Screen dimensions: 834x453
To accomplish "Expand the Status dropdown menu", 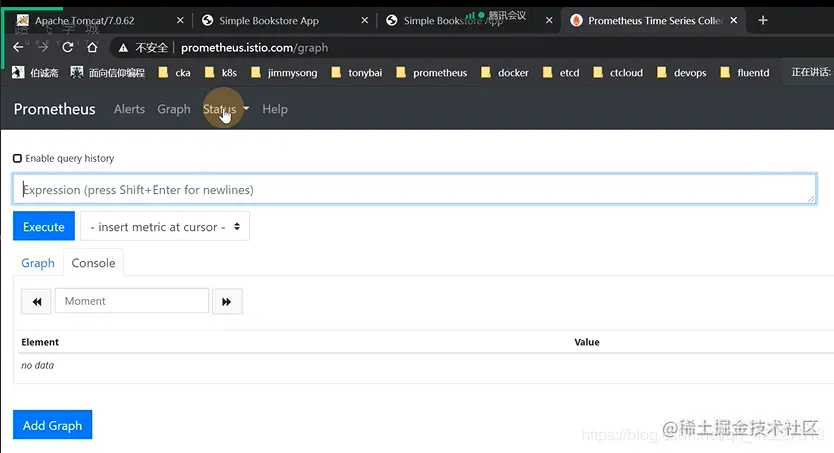I will point(226,109).
